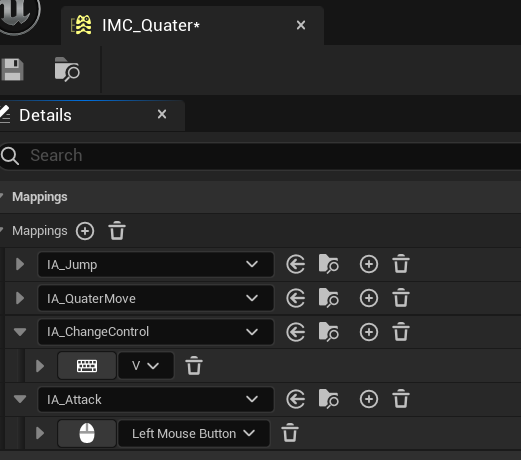Collapse the IA_ChangeControl mapping row
Viewport: 521px width, 460px height.
coord(20,332)
